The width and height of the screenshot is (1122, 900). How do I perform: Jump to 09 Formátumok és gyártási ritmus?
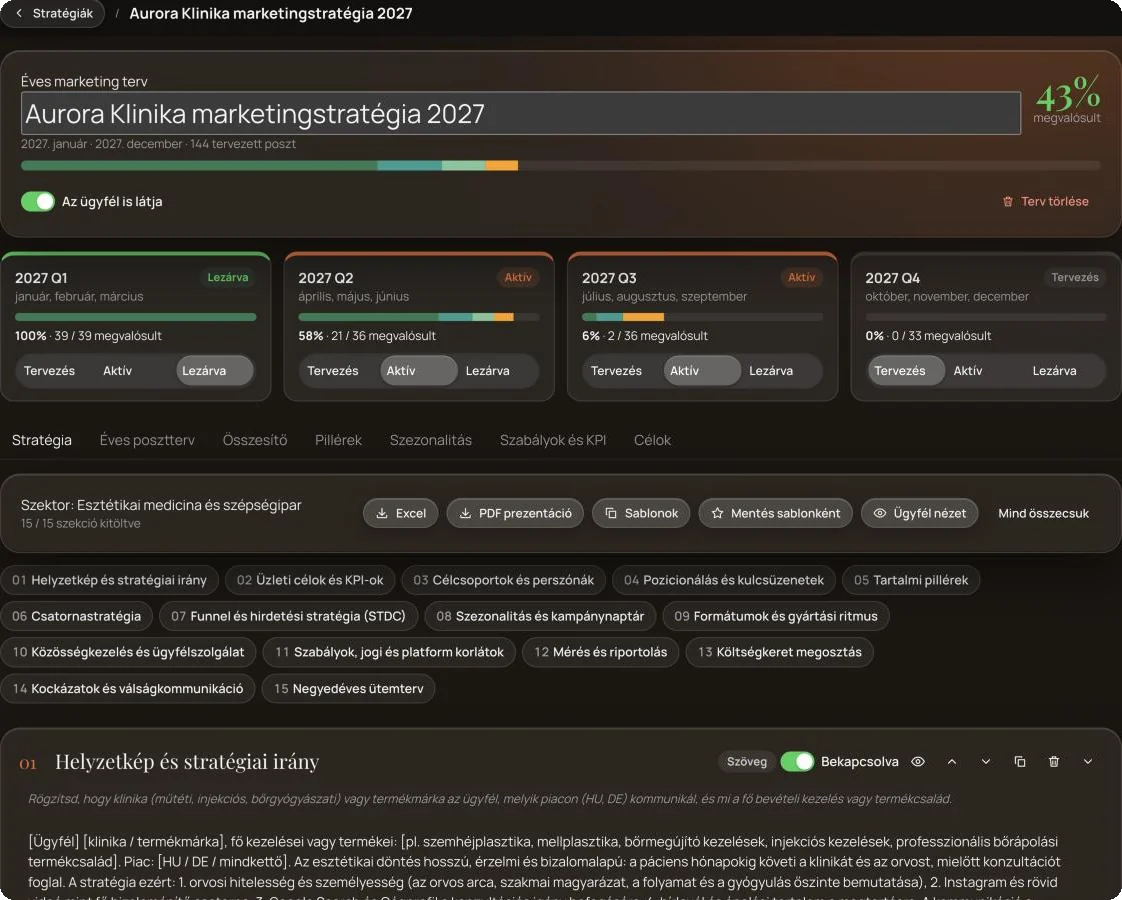[x=776, y=616]
